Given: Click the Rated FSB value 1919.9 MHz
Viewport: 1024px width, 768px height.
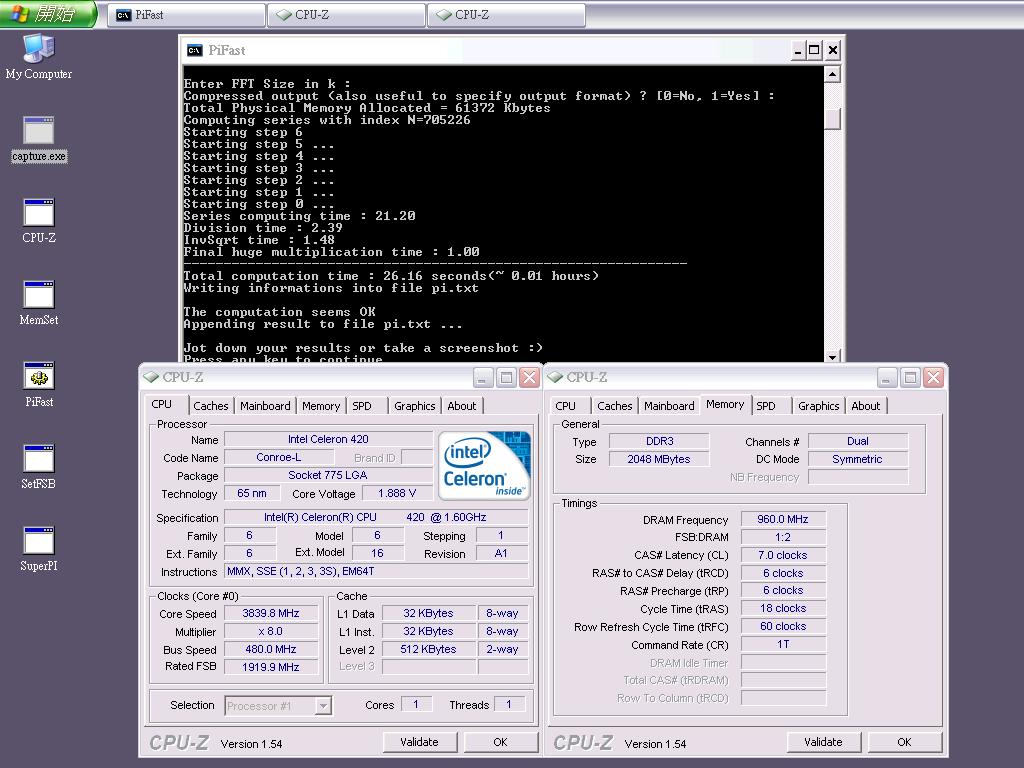Looking at the screenshot, I should coord(271,667).
